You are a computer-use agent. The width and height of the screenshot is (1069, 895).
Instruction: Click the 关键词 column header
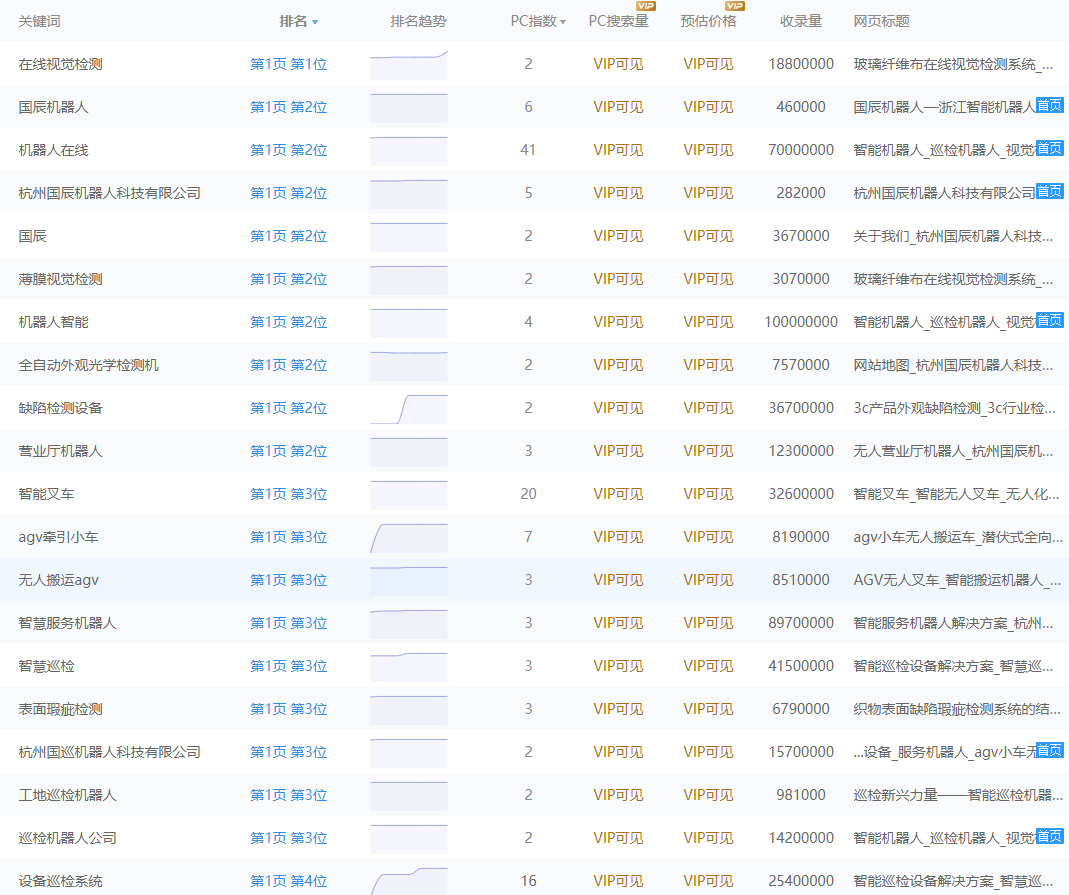tap(40, 21)
